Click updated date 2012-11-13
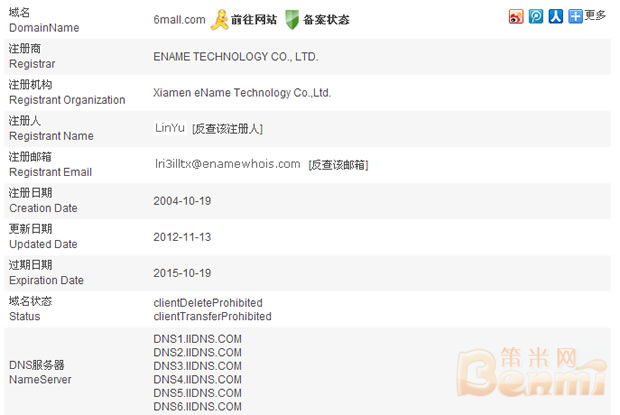This screenshot has height=415, width=620. [182, 237]
